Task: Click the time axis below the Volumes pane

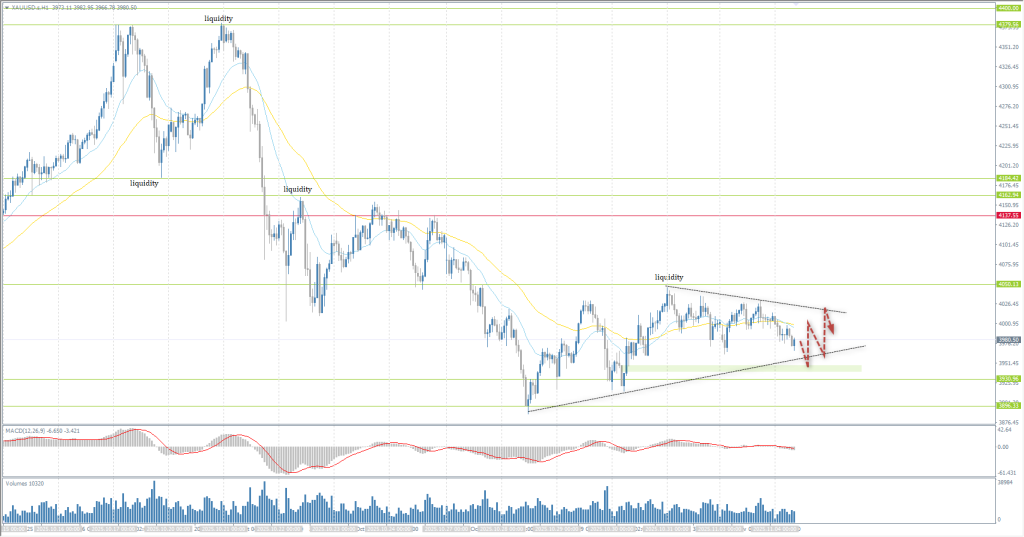Action: [x=400, y=527]
